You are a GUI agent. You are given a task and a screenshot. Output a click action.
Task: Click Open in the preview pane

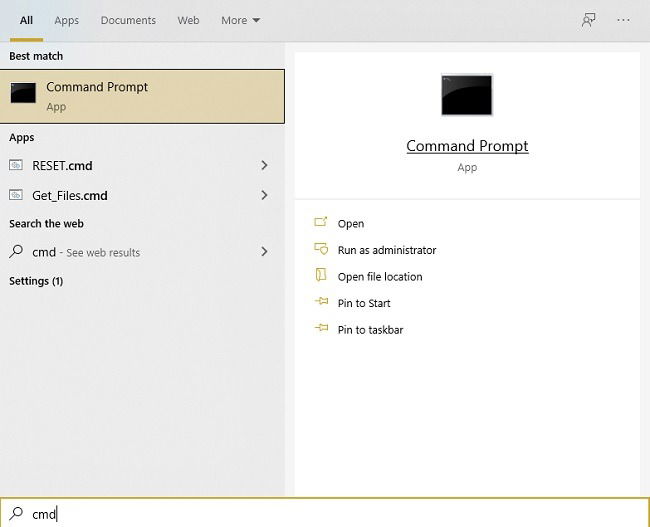pos(351,223)
